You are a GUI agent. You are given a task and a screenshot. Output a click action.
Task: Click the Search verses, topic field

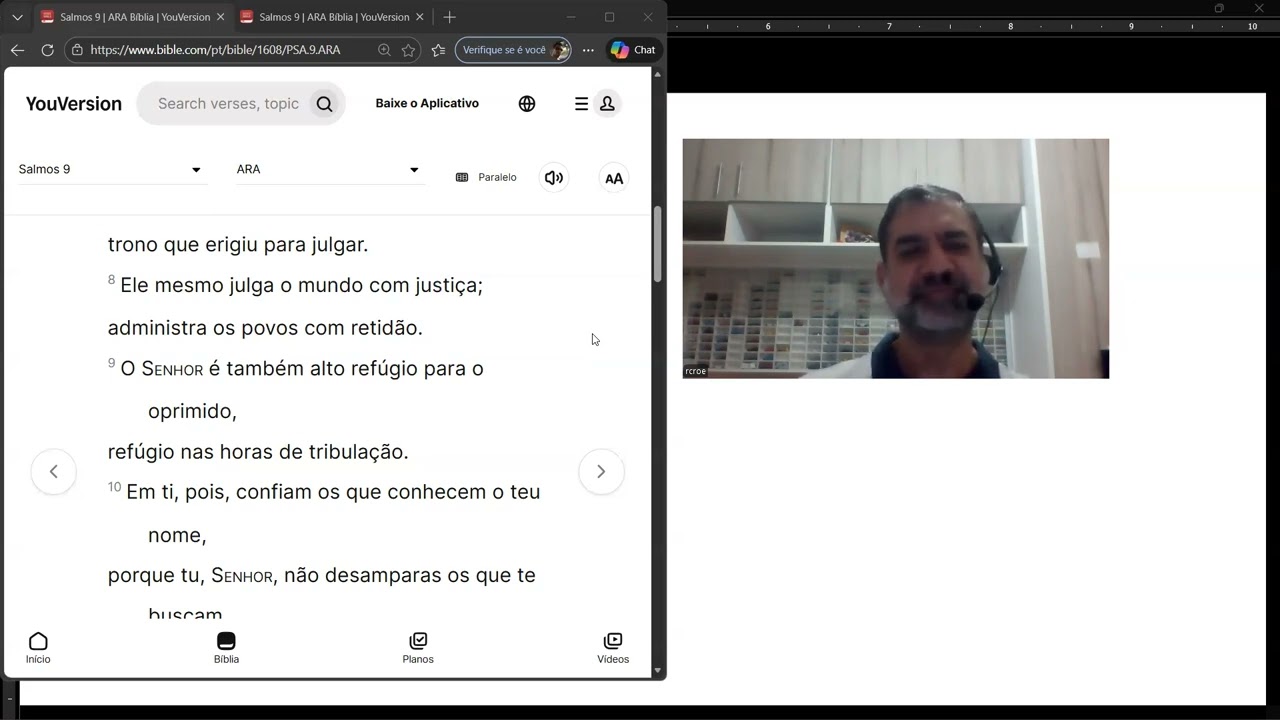229,104
